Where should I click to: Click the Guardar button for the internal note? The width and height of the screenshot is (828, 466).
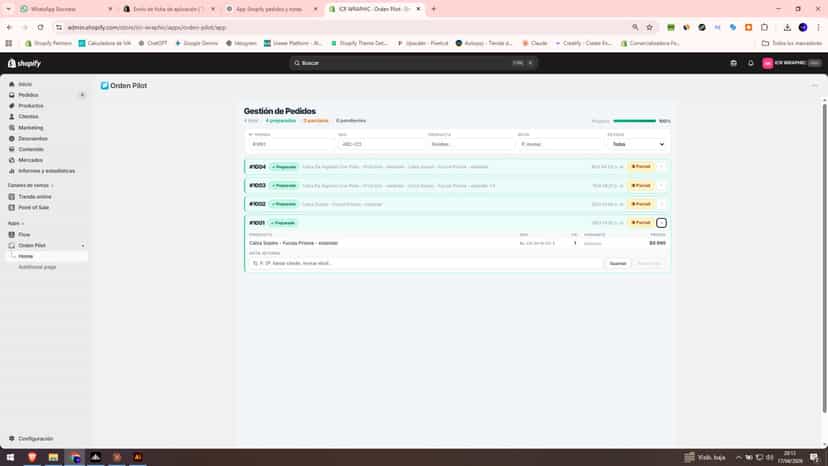[x=617, y=264]
